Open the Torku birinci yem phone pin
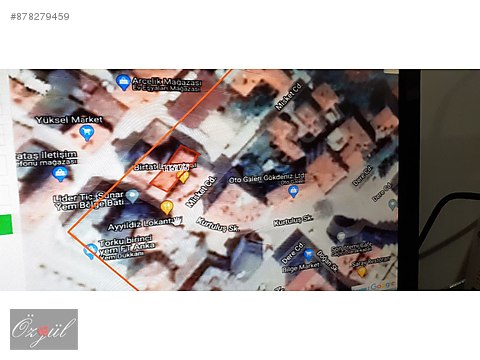The height and width of the screenshot is (360, 480). click(90, 252)
